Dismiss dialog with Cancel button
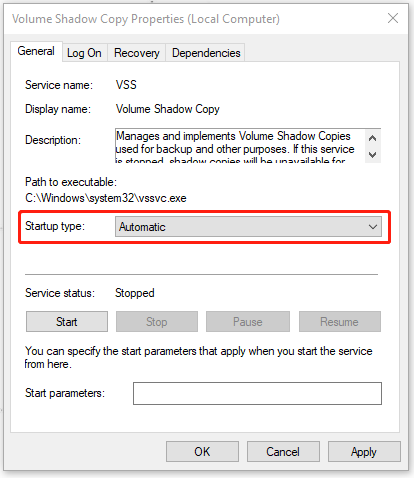 (x=283, y=452)
